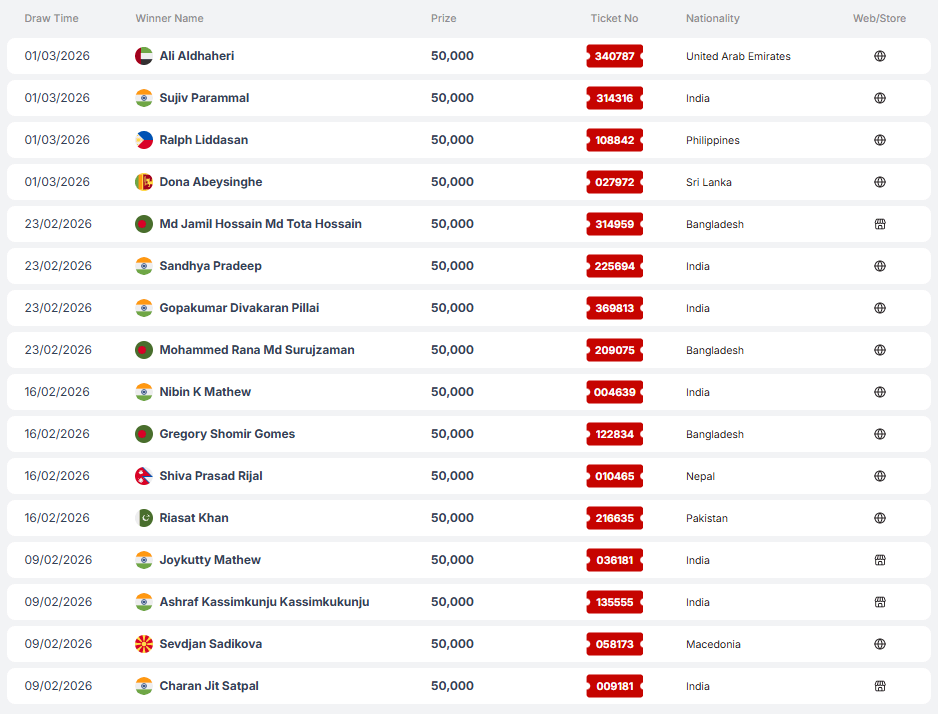The image size is (938, 714).
Task: Click the store icon in Charan Jit Satpal's row
Action: coord(880,686)
